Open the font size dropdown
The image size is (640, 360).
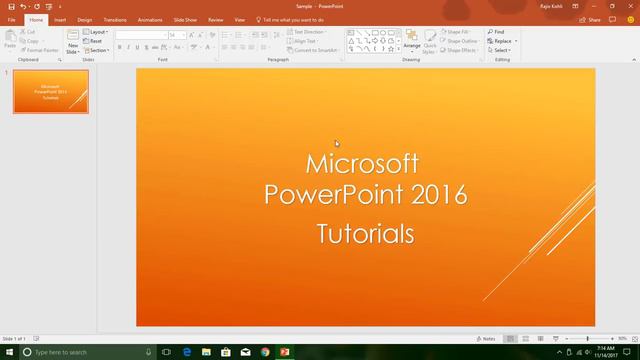[184, 36]
